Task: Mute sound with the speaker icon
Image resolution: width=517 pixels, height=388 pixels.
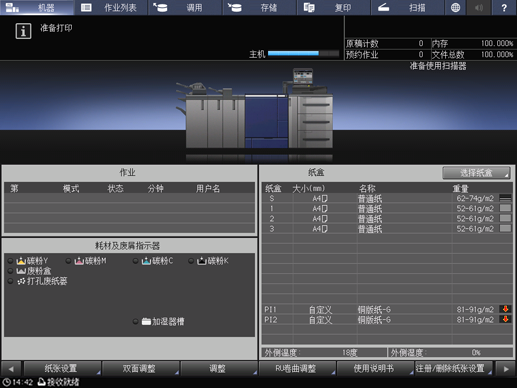Action: [479, 7]
